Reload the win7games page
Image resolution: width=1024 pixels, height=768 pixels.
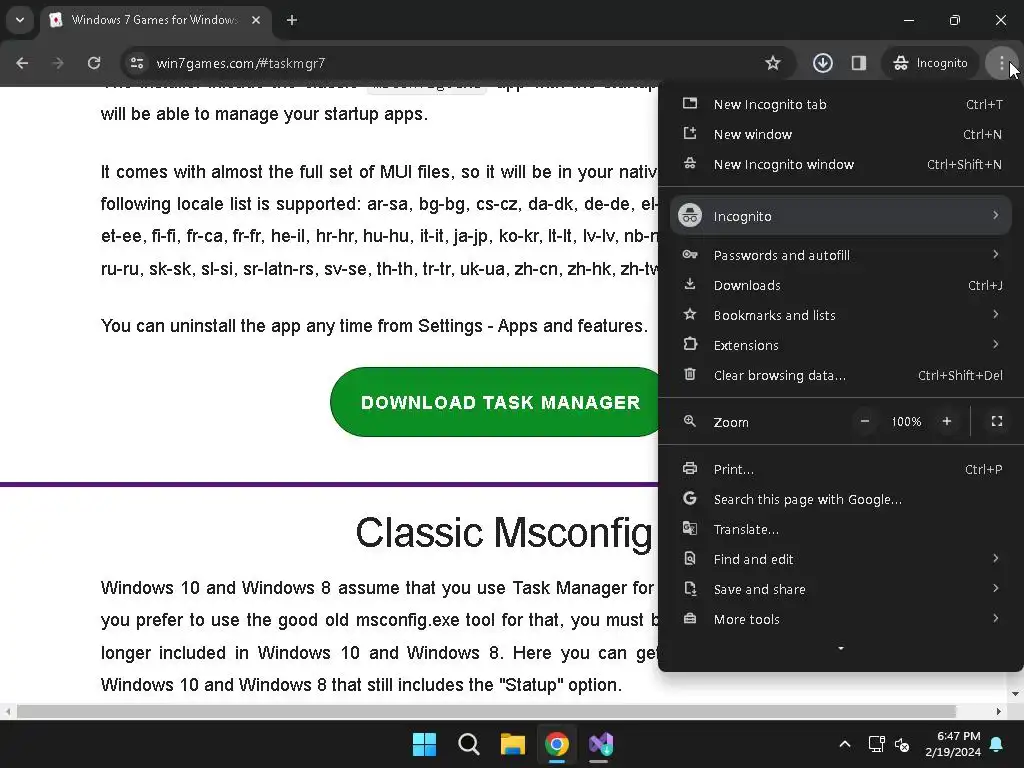pos(94,63)
